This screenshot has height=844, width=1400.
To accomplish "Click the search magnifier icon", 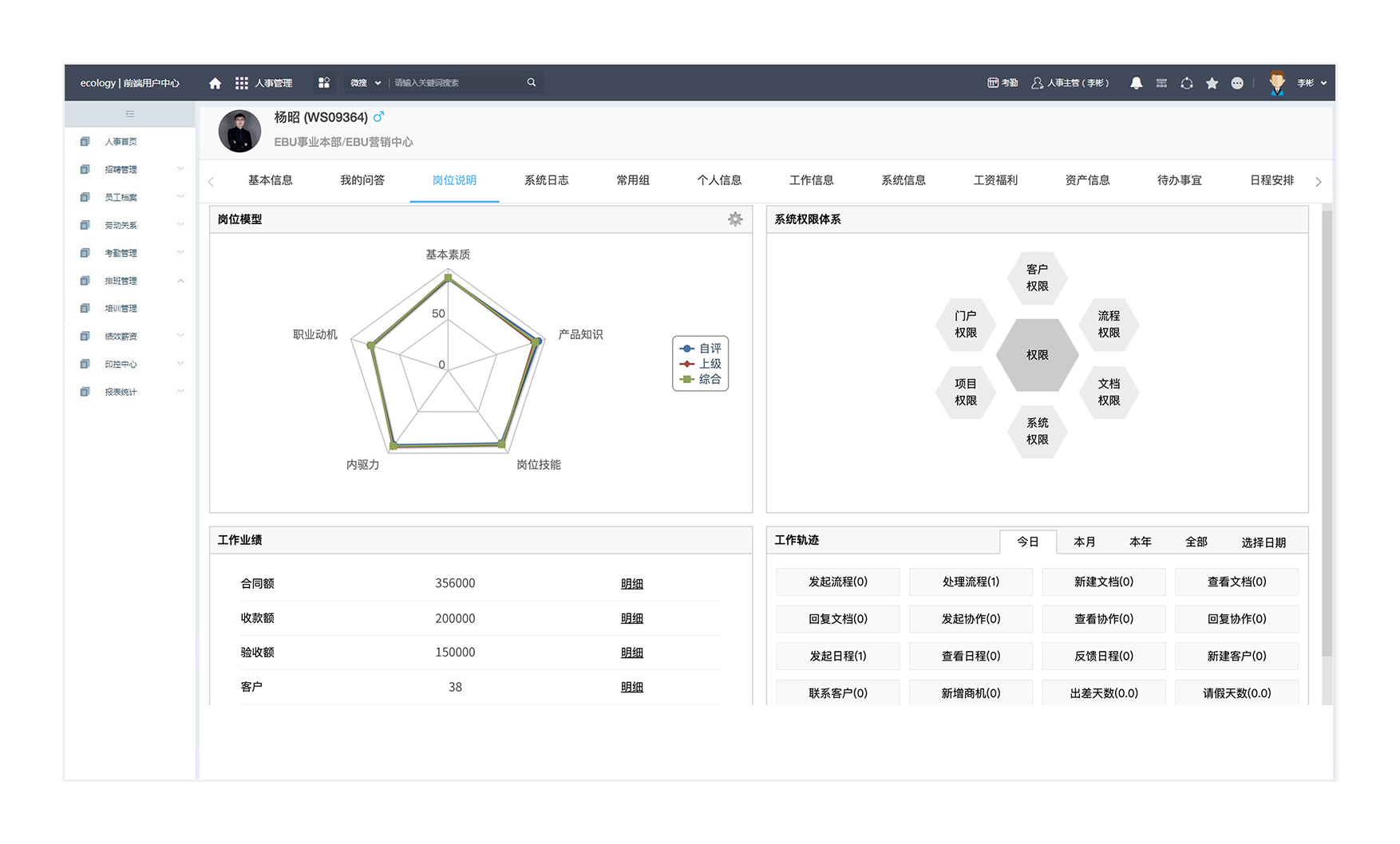I will tap(532, 82).
